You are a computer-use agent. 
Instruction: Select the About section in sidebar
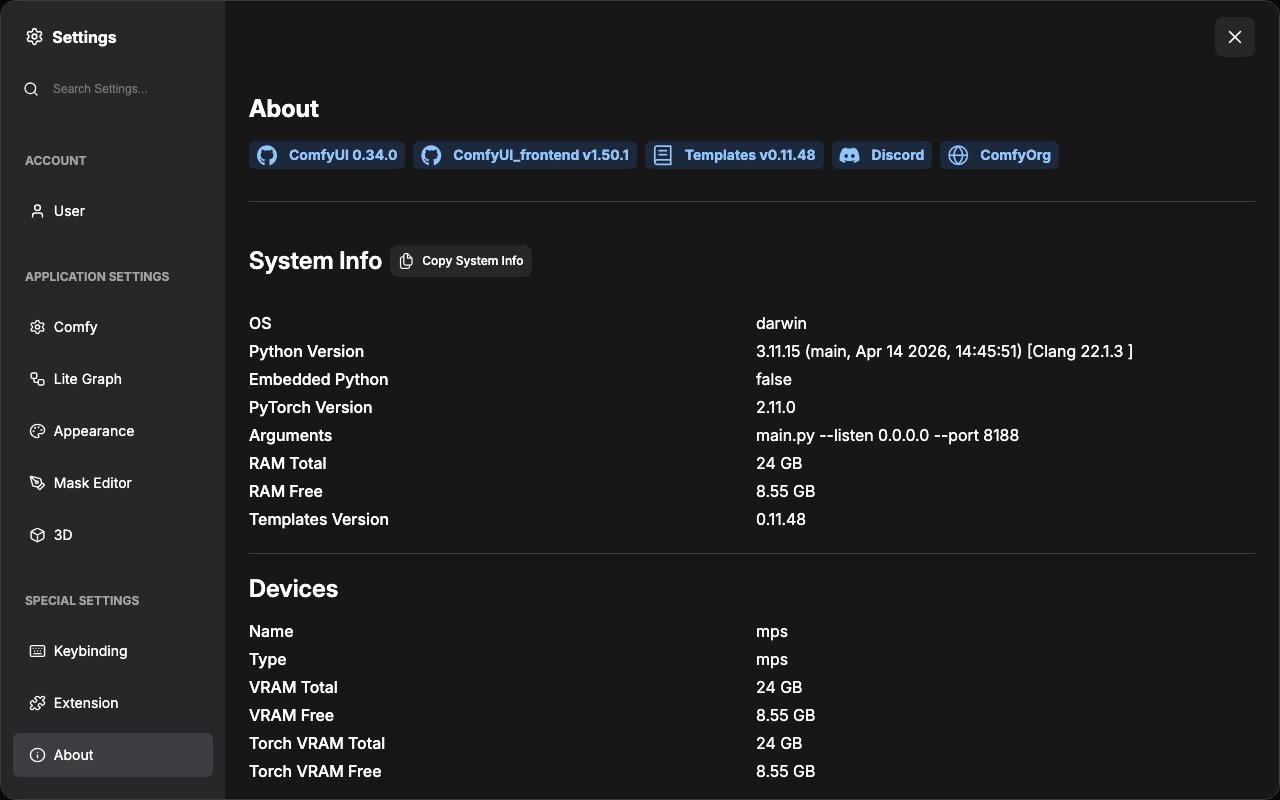[x=113, y=755]
